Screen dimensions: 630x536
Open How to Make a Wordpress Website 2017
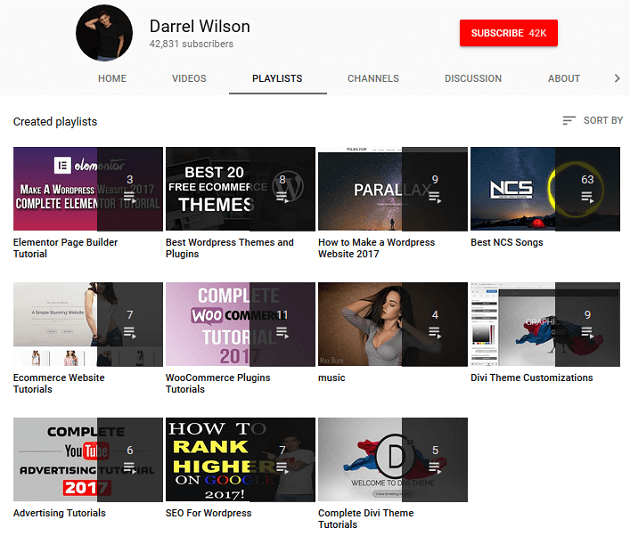click(376, 248)
